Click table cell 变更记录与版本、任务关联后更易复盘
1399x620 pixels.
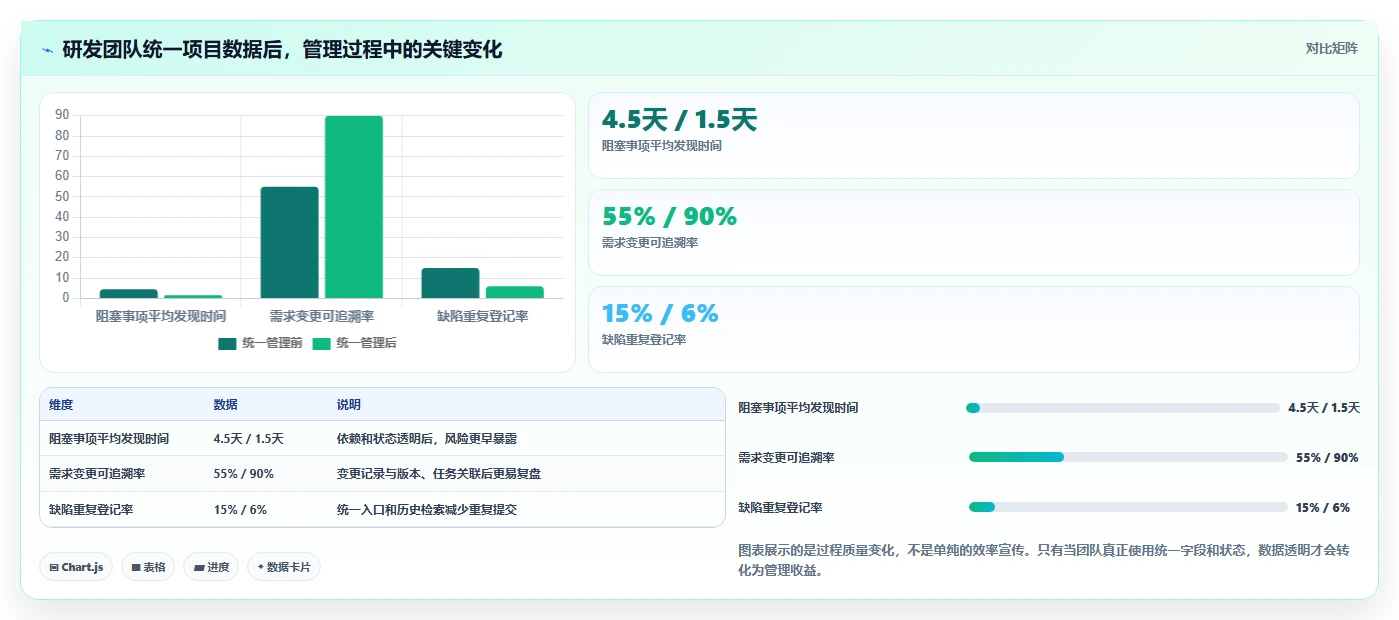(439, 474)
